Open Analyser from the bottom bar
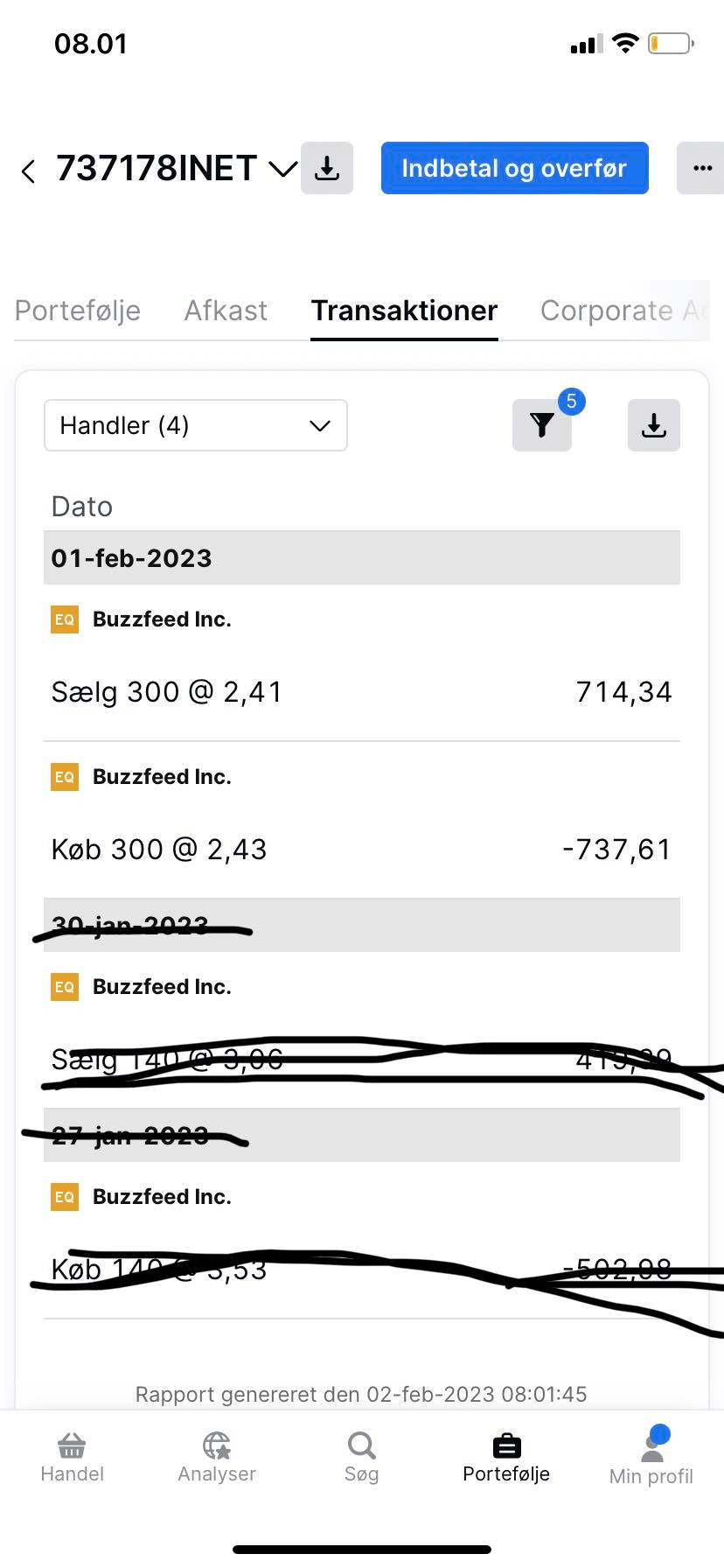 pyautogui.click(x=217, y=1457)
